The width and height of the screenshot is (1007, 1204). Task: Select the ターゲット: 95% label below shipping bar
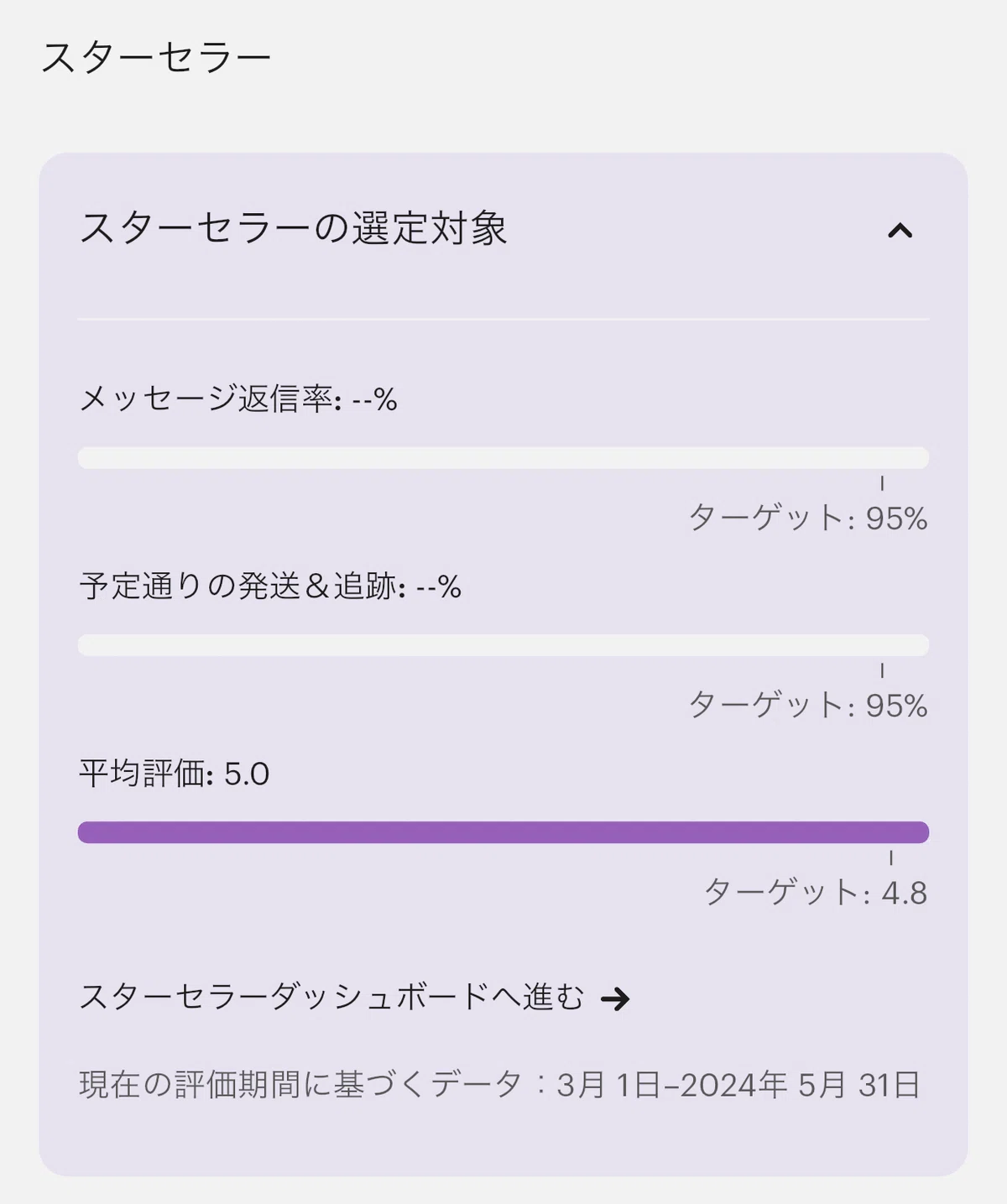point(808,705)
